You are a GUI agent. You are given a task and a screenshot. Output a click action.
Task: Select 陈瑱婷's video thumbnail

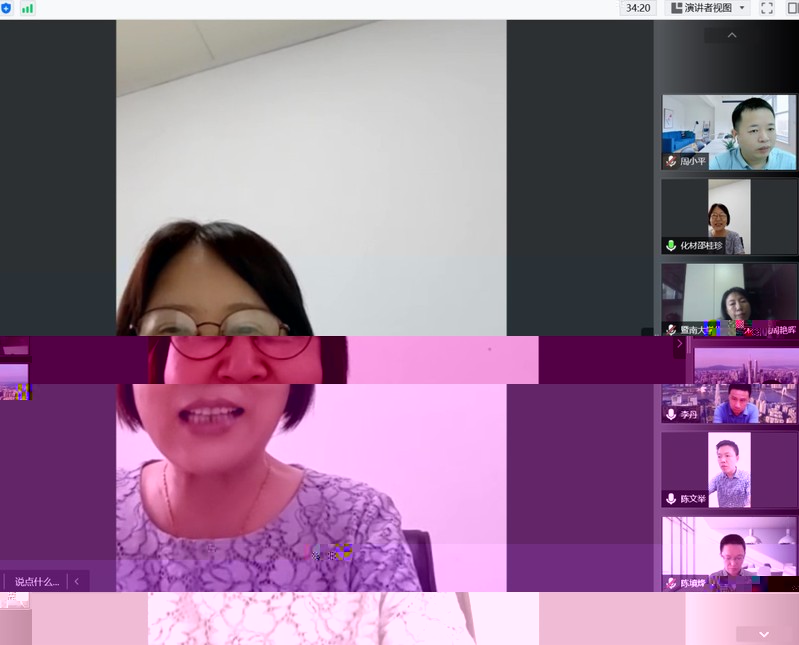coord(729,553)
